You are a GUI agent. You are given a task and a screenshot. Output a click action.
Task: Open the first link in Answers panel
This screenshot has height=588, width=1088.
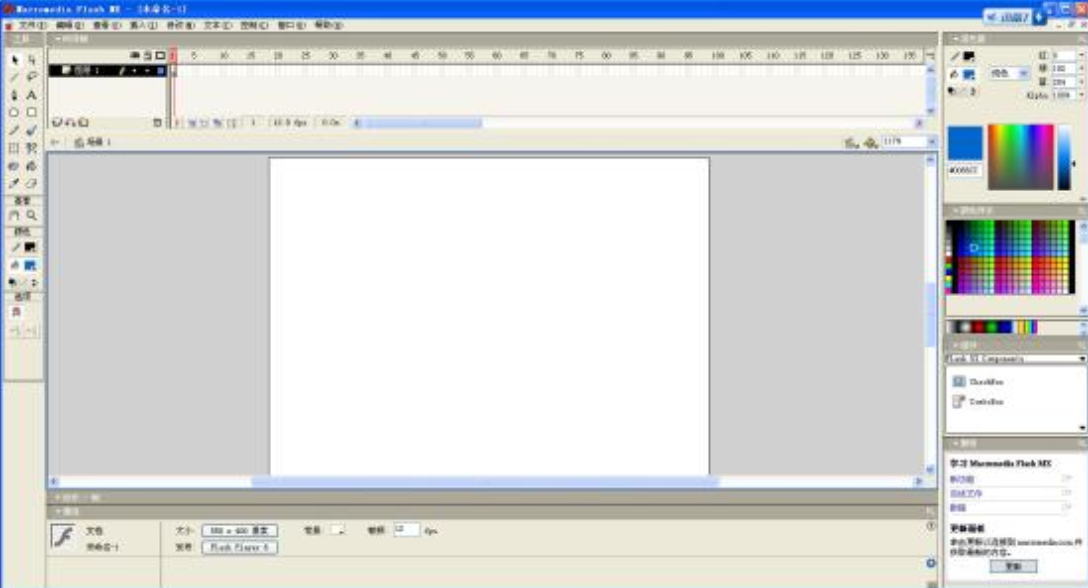point(962,480)
